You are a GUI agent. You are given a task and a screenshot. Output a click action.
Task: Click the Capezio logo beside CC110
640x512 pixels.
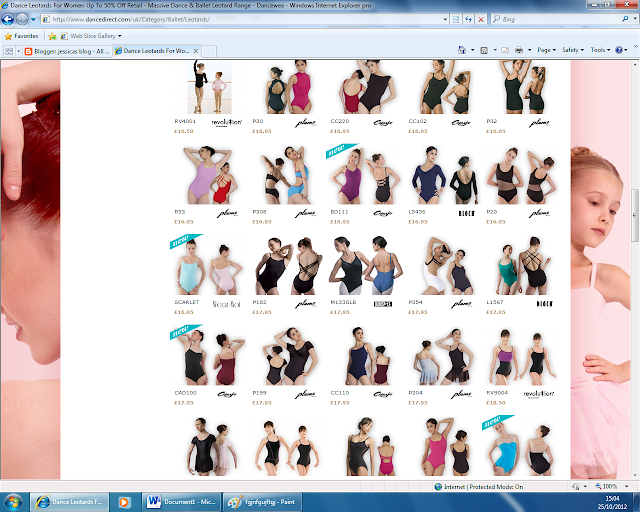click(383, 394)
